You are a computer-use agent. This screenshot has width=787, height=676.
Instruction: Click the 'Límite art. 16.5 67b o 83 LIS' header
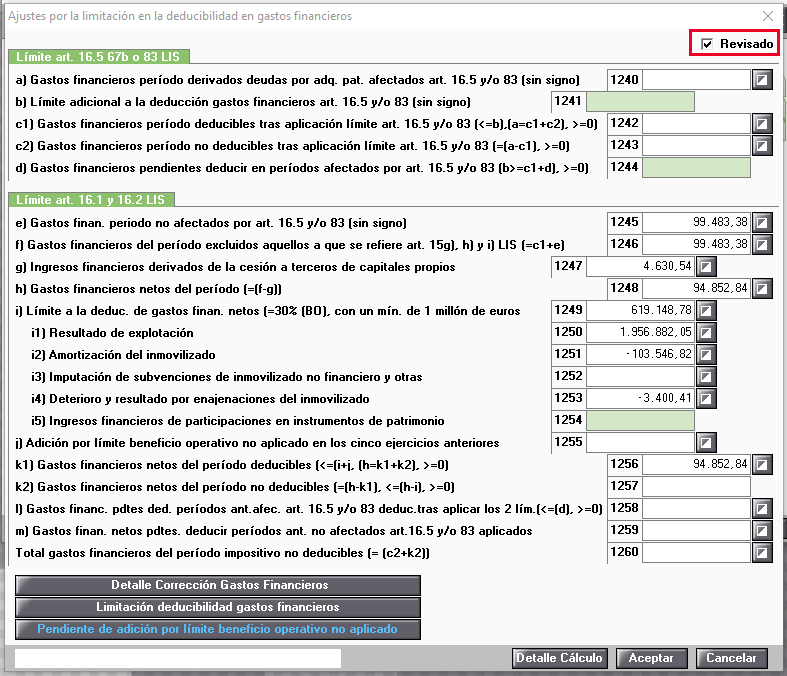point(98,57)
